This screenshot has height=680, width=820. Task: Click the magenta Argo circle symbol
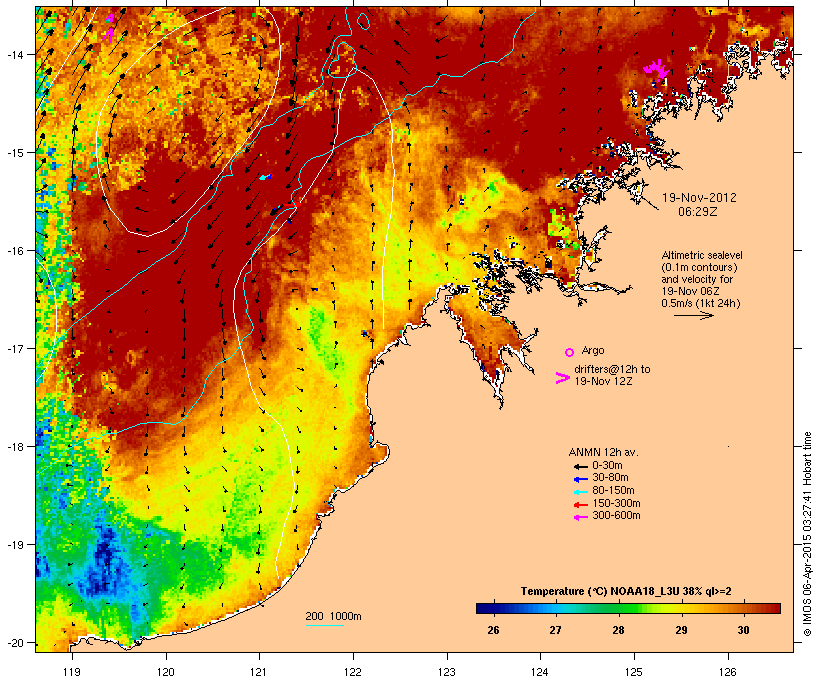[x=570, y=352]
